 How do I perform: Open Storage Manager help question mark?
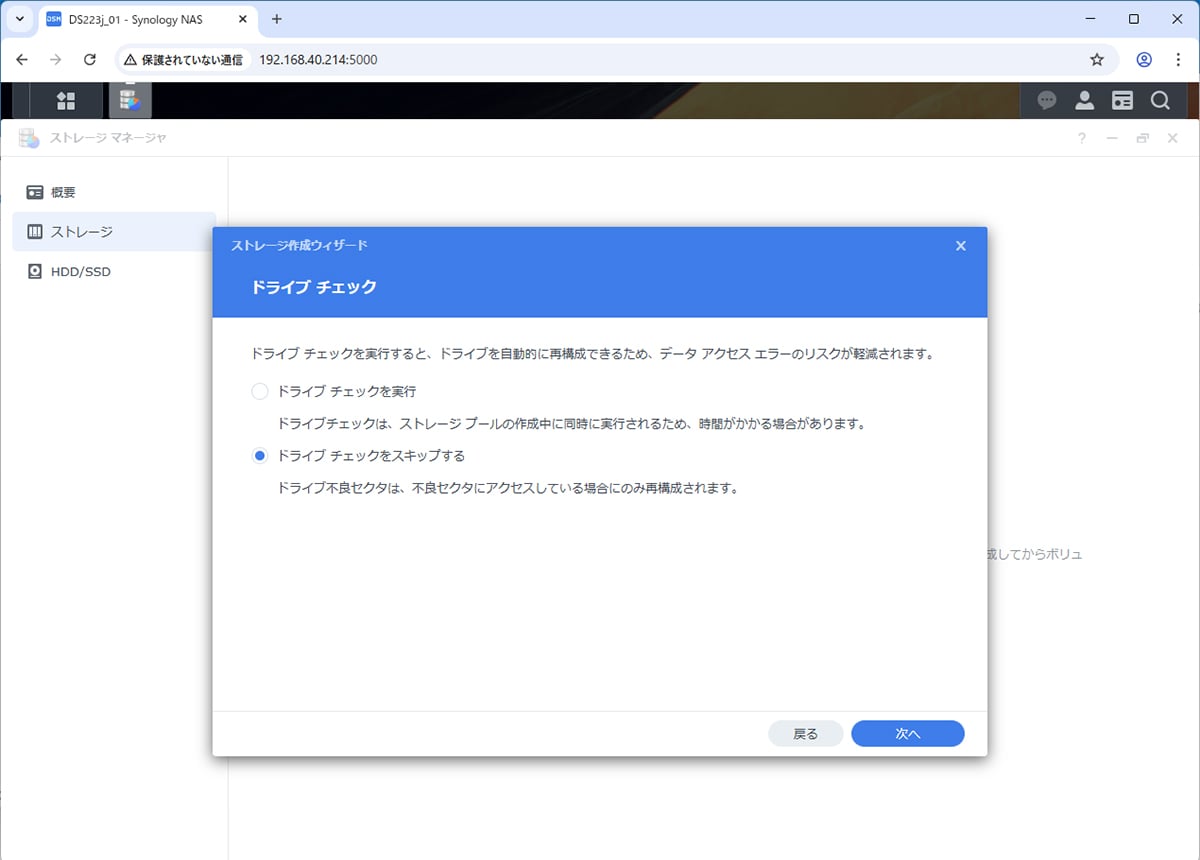coord(1082,138)
